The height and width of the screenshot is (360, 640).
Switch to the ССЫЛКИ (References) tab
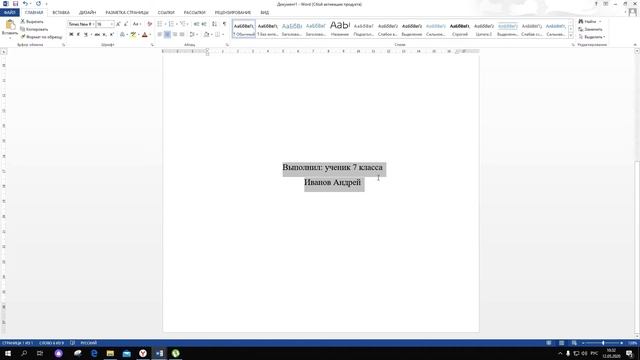click(166, 12)
